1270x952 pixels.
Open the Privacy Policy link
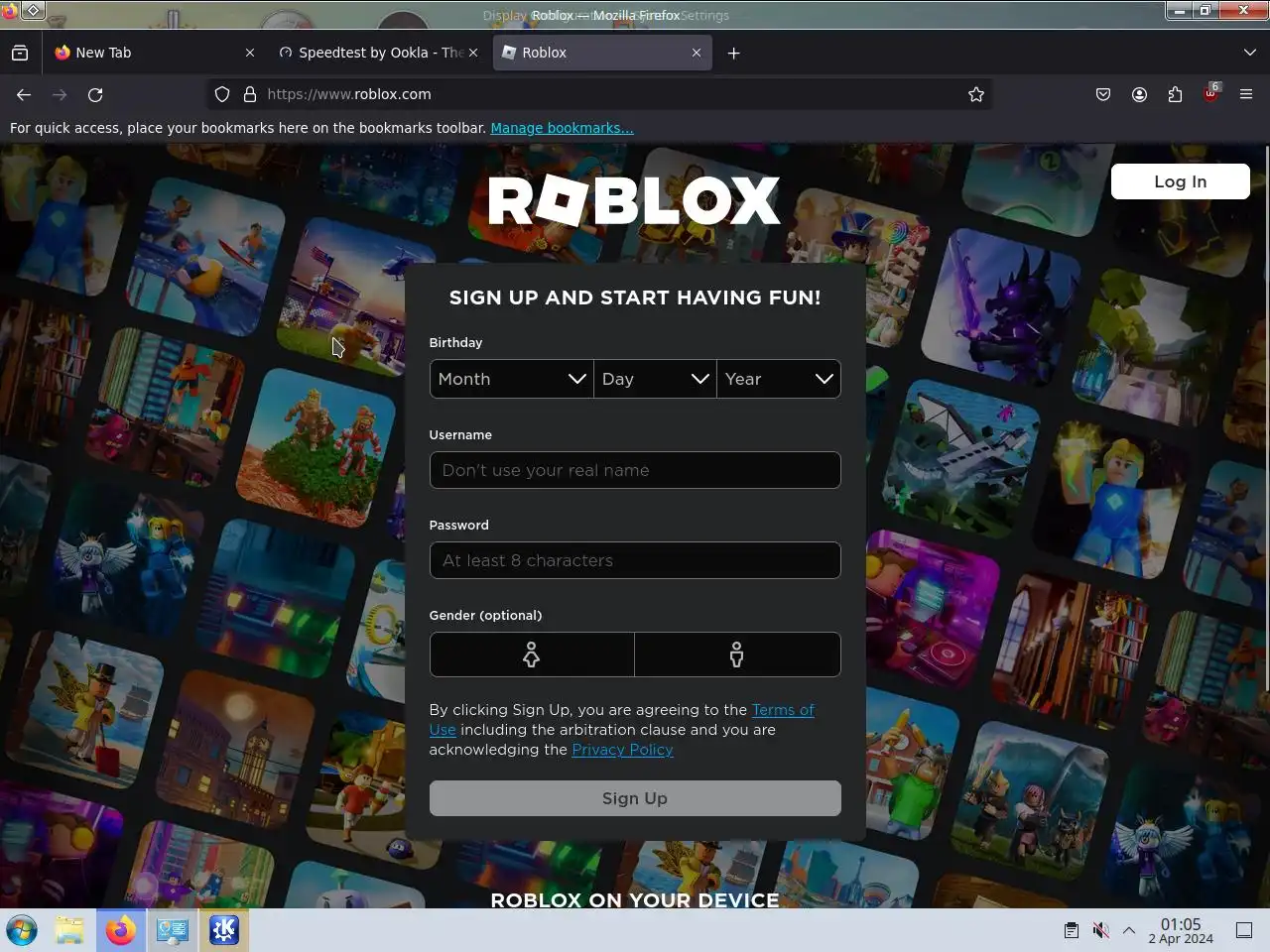coord(622,750)
